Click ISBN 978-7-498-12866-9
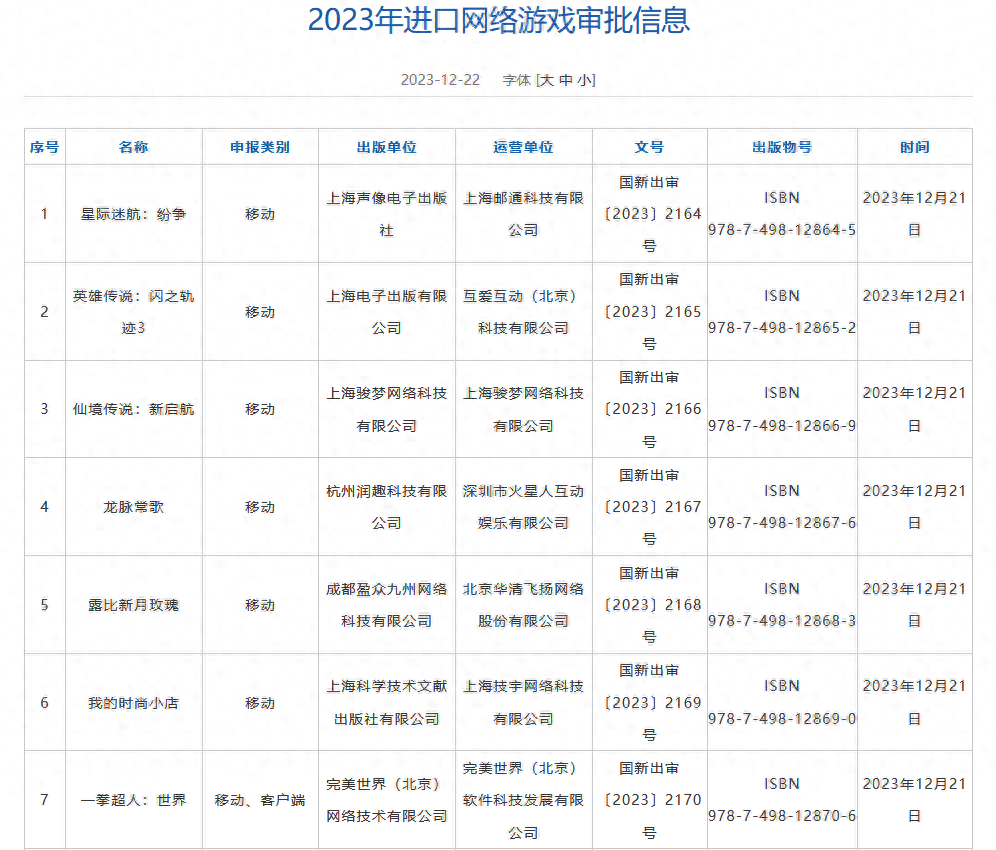 (782, 409)
